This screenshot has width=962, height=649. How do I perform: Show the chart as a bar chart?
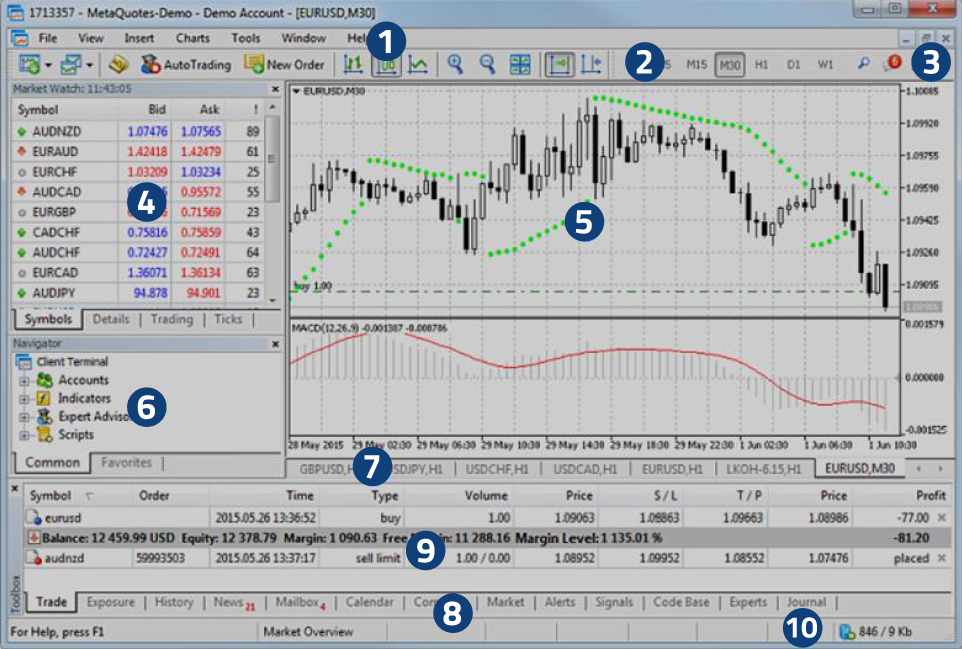point(353,64)
